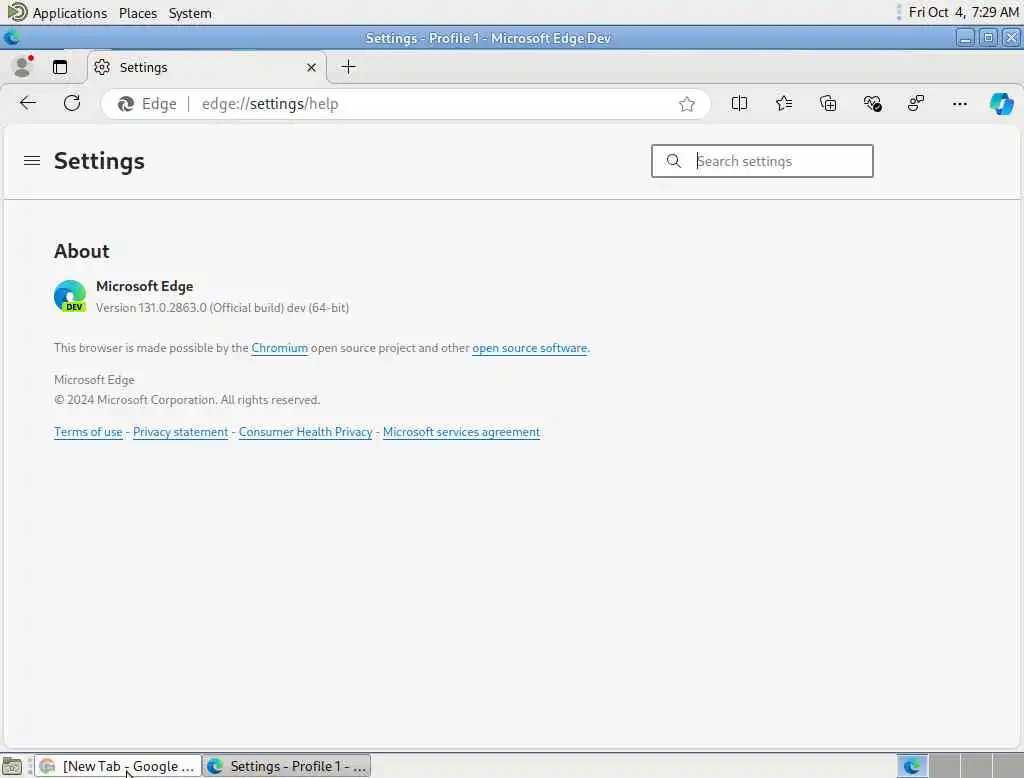Click the clock showing Fri Oct 4

tap(963, 12)
